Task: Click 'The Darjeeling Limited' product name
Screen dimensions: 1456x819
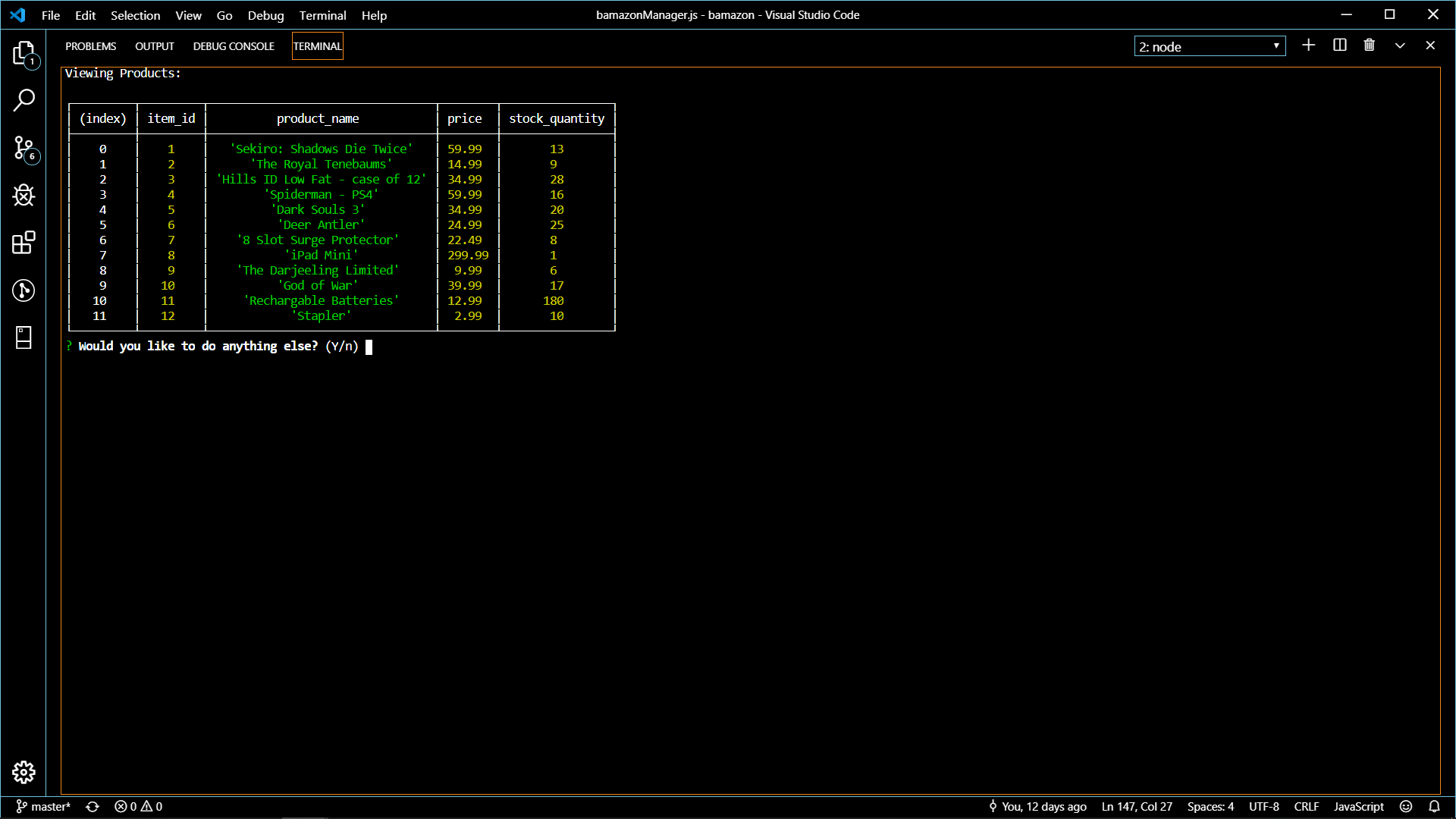Action: 318,271
